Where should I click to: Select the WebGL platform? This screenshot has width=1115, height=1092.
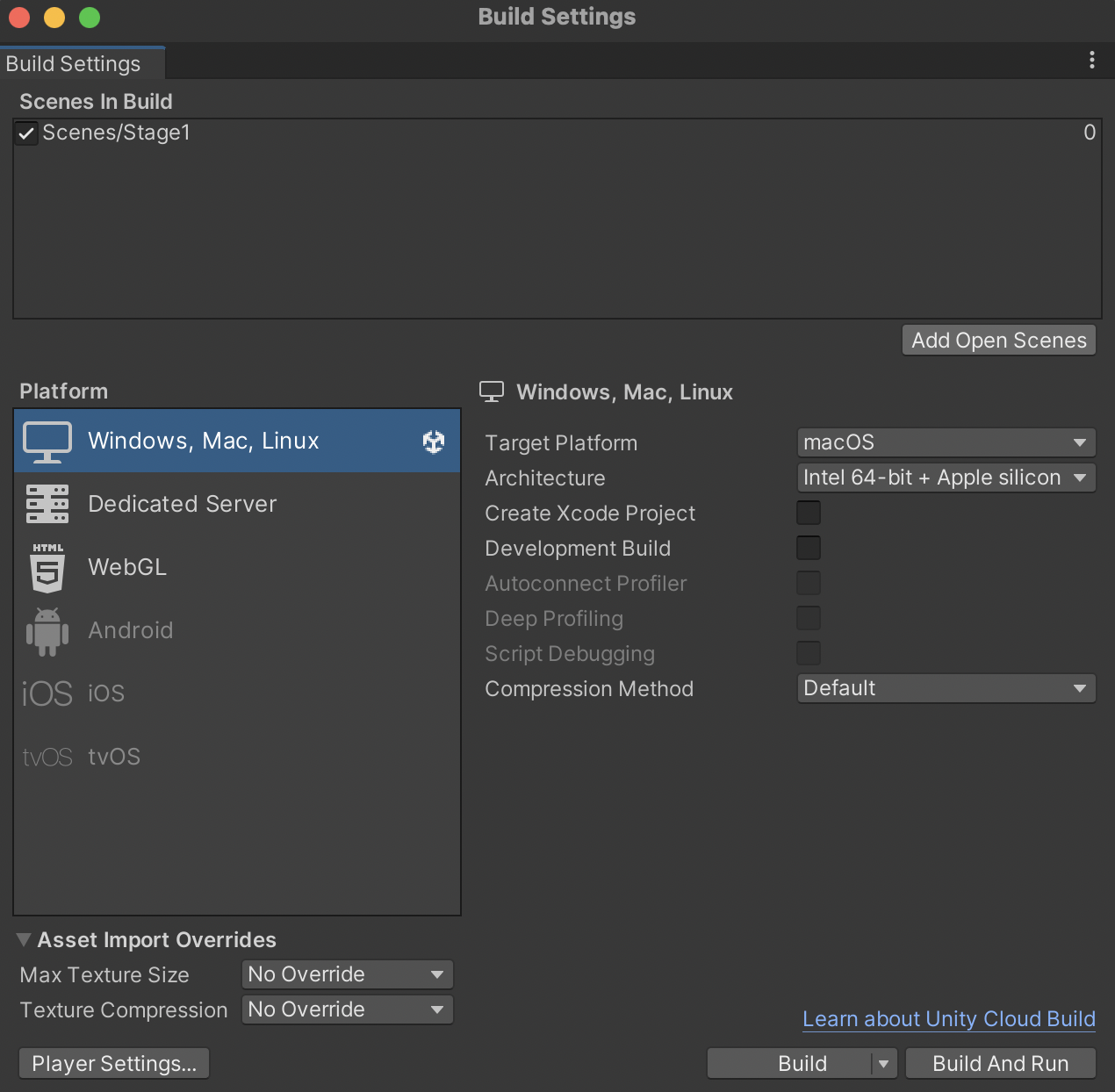237,567
